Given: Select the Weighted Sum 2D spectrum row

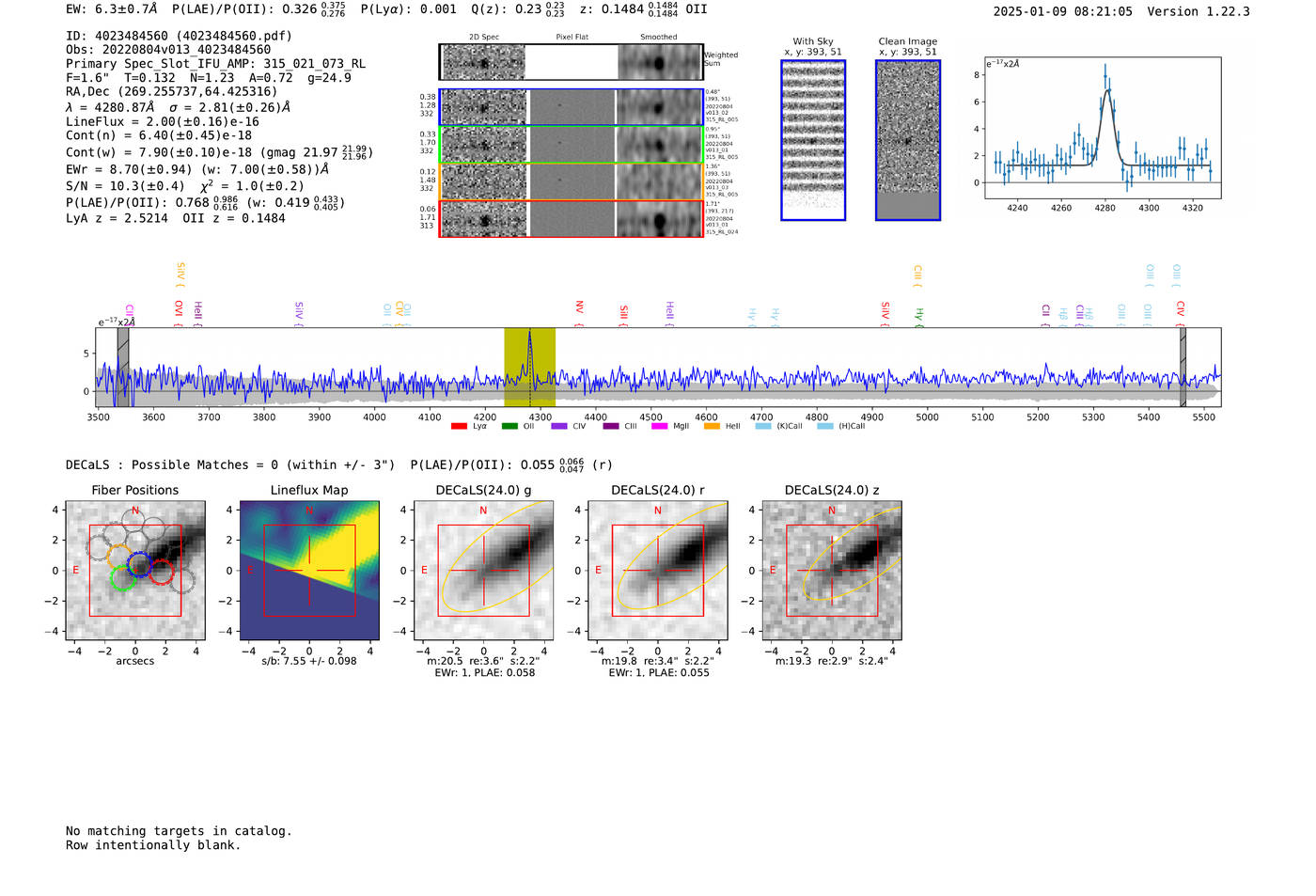Looking at the screenshot, I should pyautogui.click(x=572, y=62).
